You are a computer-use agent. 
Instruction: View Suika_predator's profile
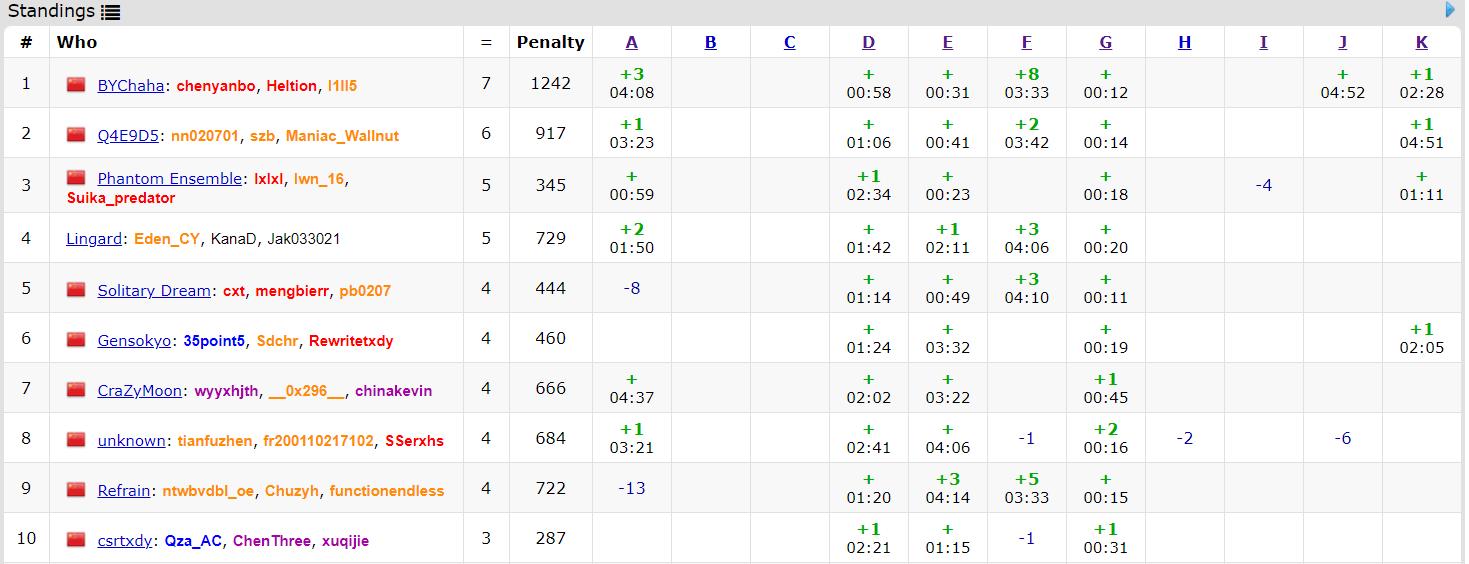click(121, 198)
